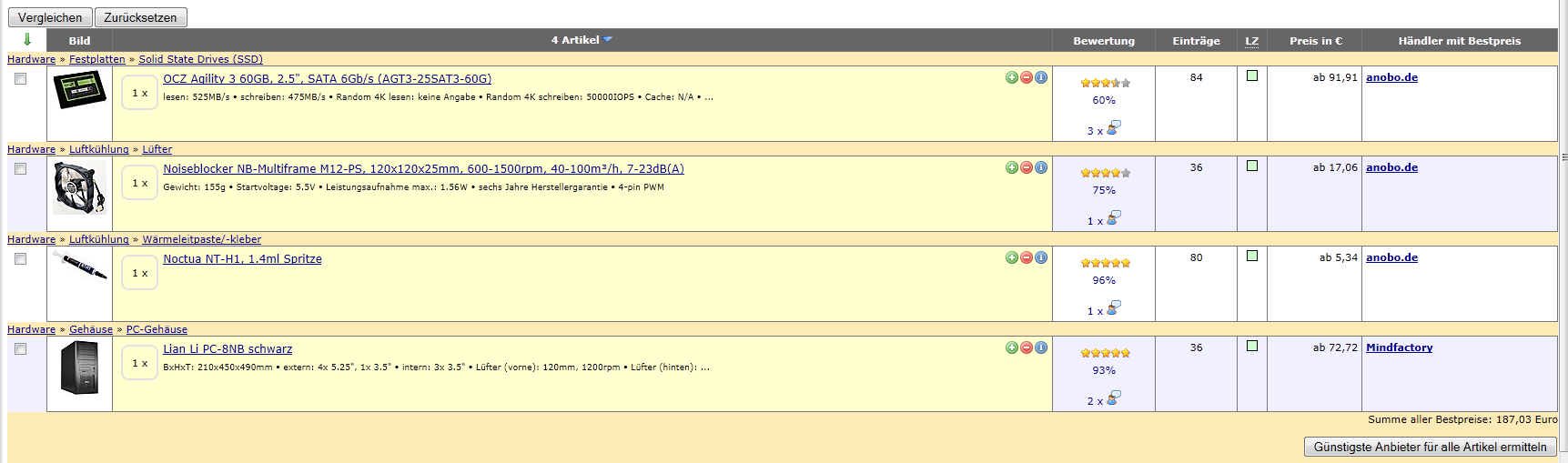Click the green down arrow in the table header
The image size is (1568, 463).
coord(27,39)
